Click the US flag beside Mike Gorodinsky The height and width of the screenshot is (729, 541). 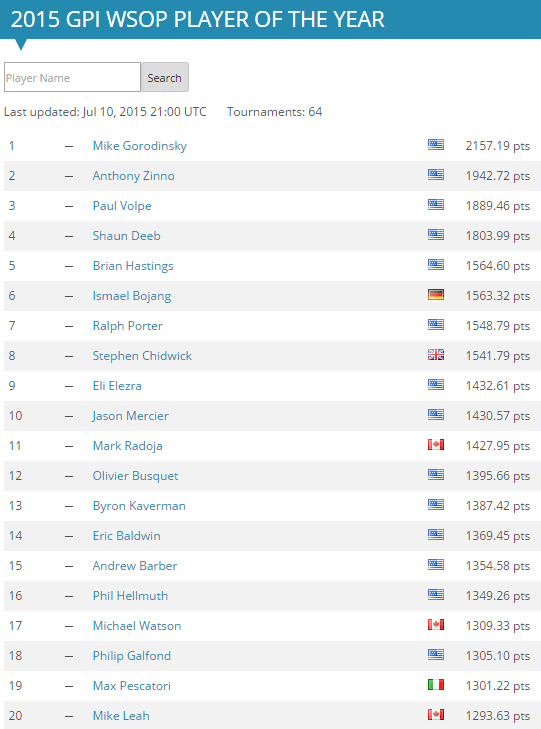[x=435, y=145]
